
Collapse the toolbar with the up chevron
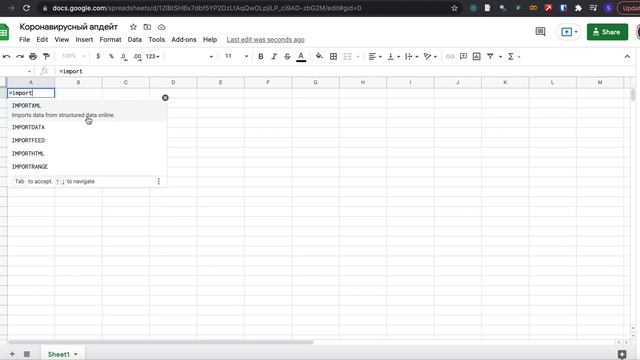coord(627,56)
